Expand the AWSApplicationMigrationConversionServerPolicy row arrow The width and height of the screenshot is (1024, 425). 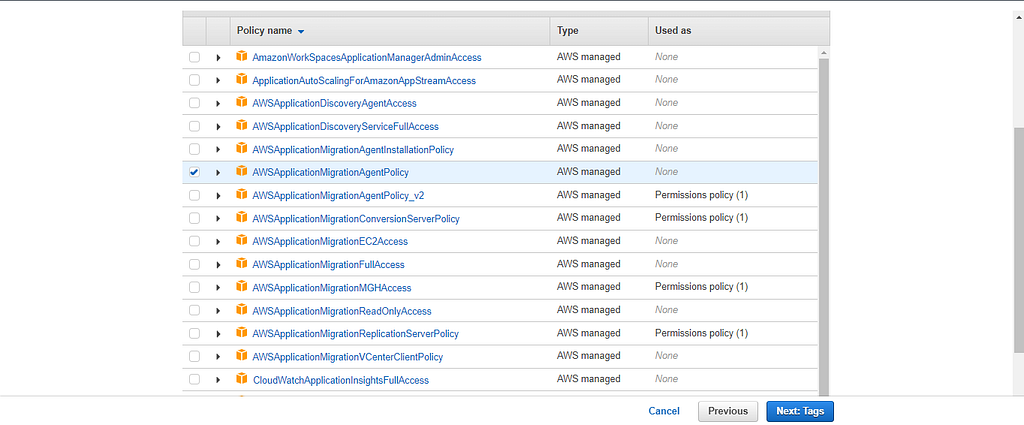click(218, 219)
